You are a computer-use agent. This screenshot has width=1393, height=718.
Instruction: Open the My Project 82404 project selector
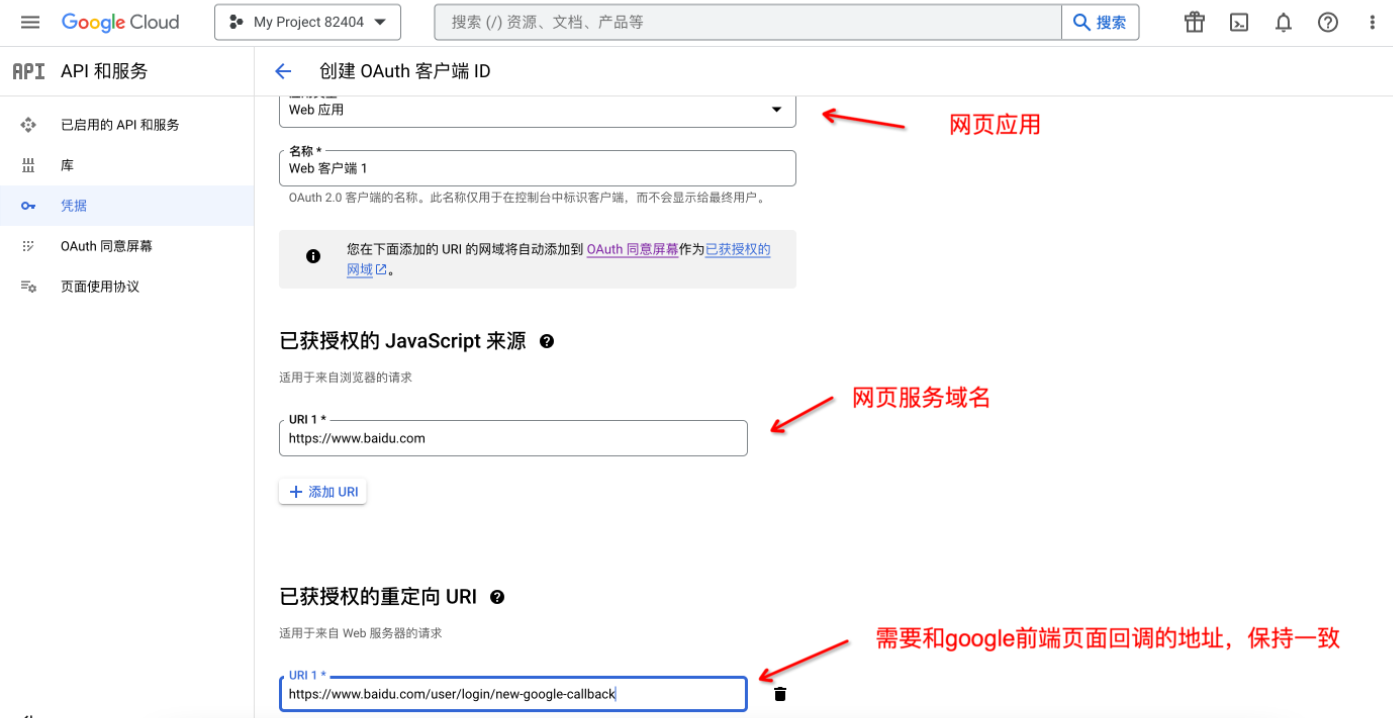pyautogui.click(x=307, y=22)
